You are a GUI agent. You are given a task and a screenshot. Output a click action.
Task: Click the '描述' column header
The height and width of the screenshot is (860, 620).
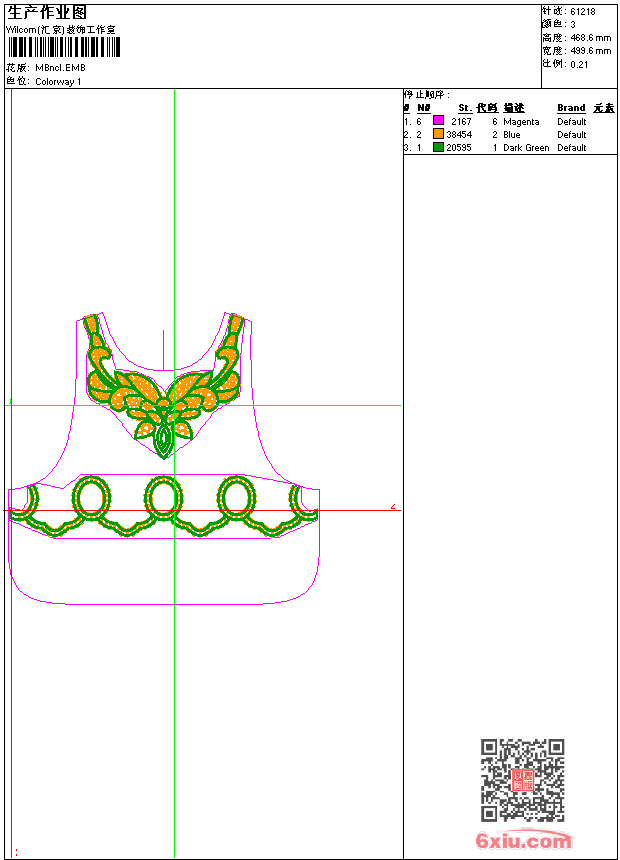tap(514, 108)
